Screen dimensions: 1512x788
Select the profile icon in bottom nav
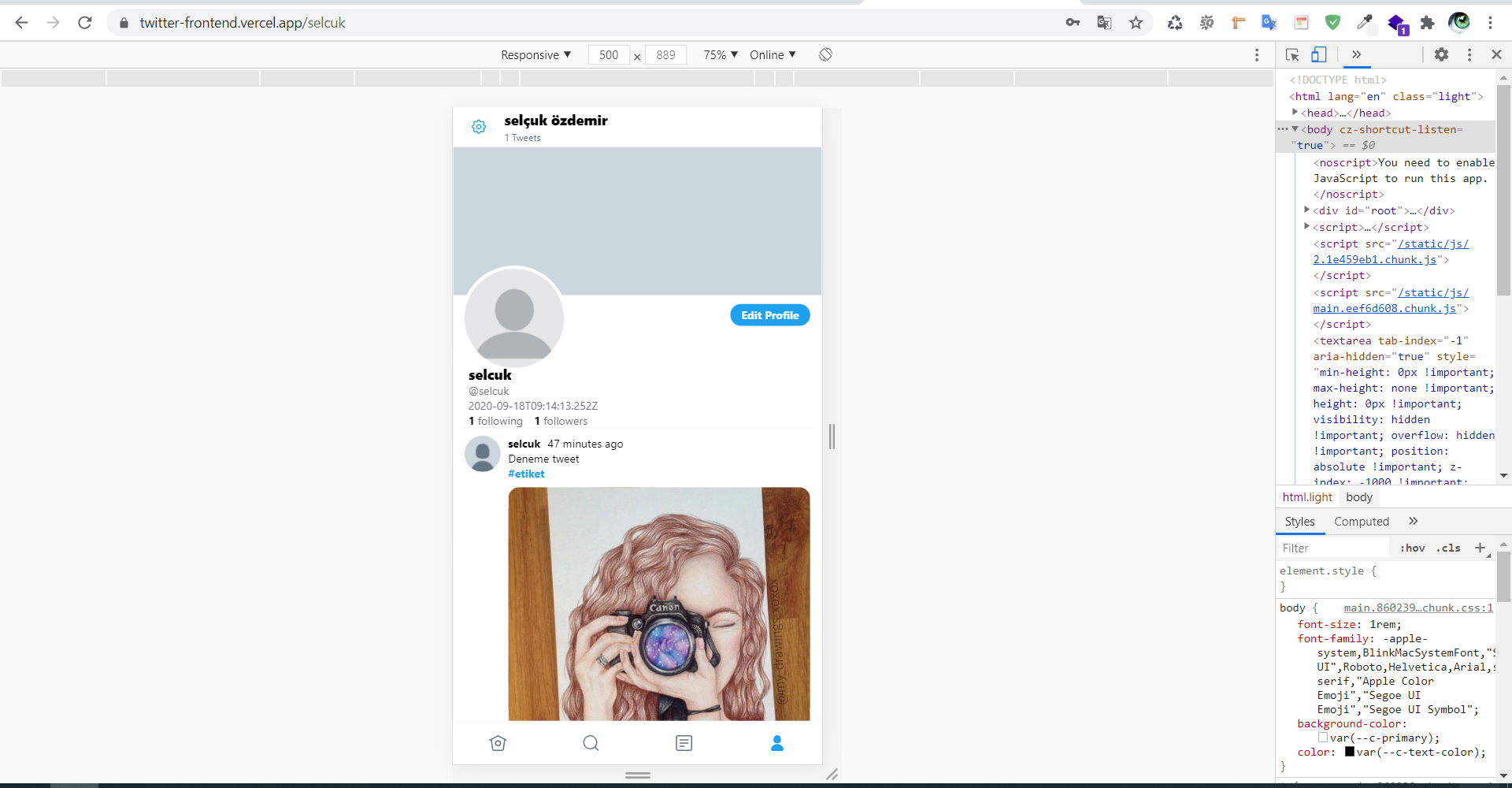tap(776, 743)
